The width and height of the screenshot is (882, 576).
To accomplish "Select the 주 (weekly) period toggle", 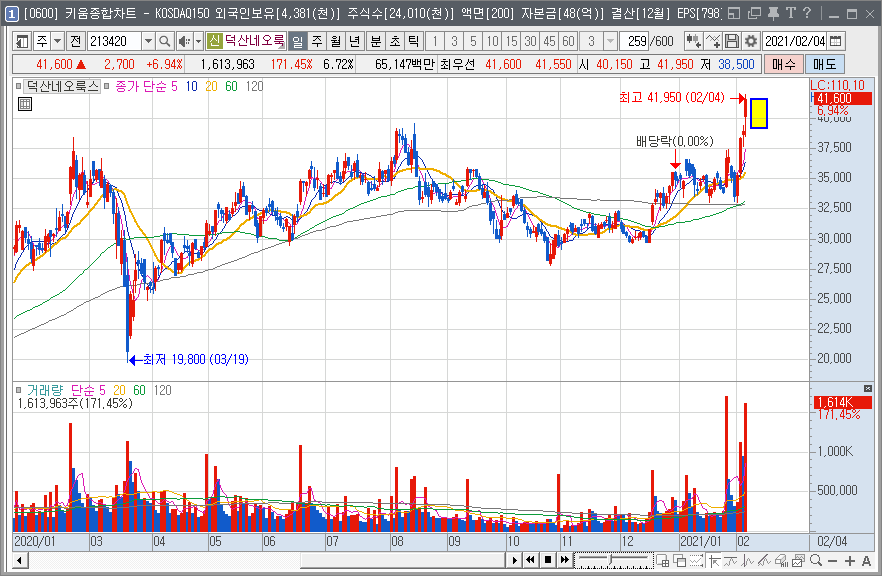I will tap(317, 41).
